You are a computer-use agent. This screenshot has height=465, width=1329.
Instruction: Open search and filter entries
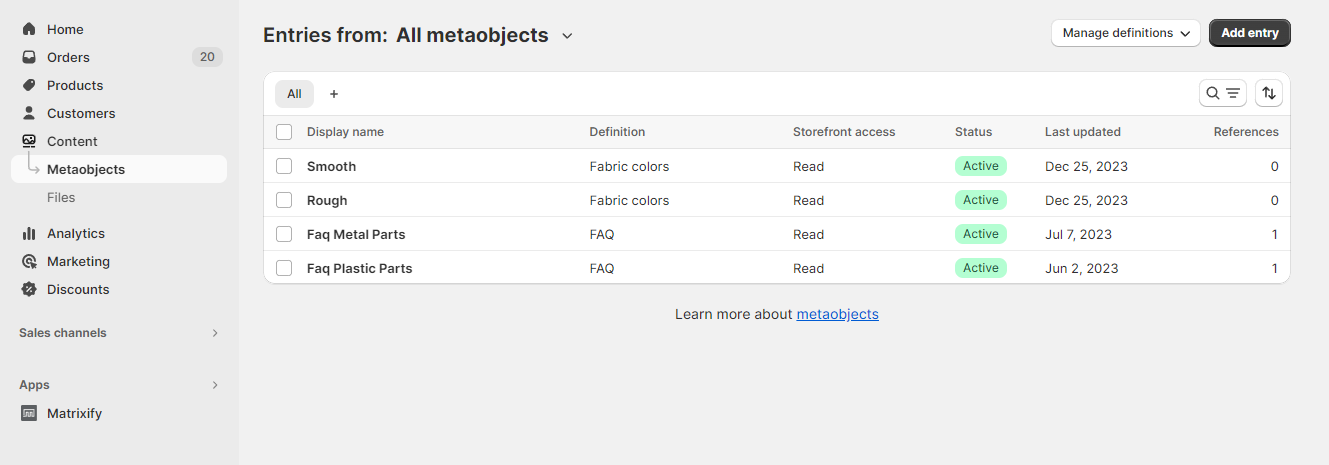[x=1222, y=93]
